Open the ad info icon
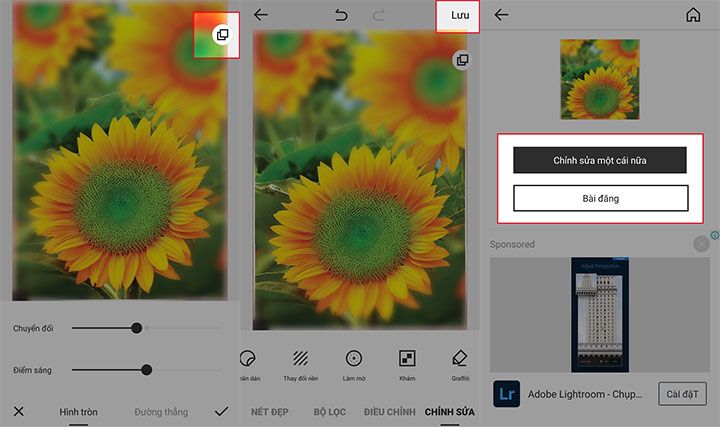 pyautogui.click(x=715, y=235)
